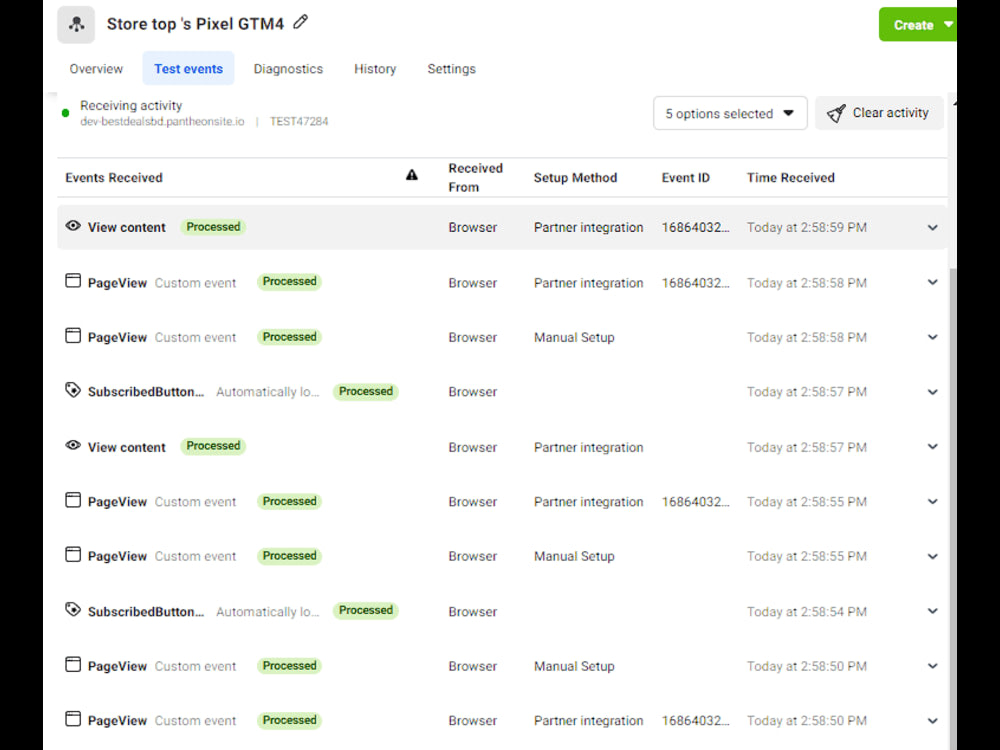Image resolution: width=1000 pixels, height=750 pixels.
Task: Click the pixel data source icon beside title
Action: [76, 25]
